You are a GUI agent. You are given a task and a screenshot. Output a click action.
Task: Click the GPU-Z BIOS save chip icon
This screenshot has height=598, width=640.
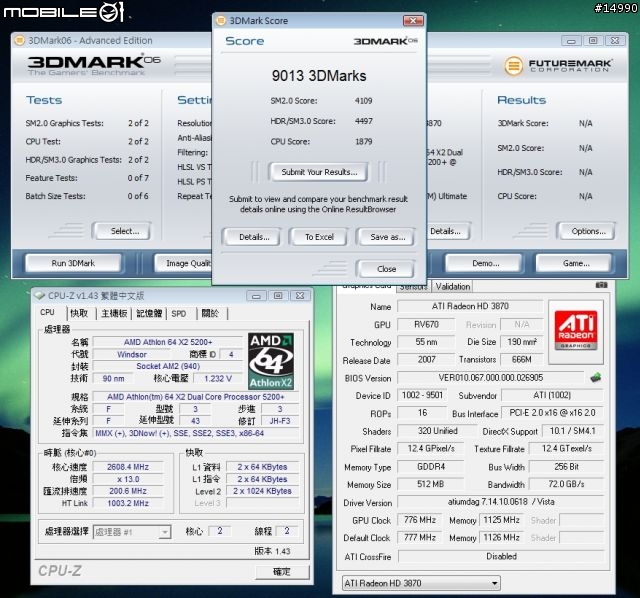click(x=596, y=378)
